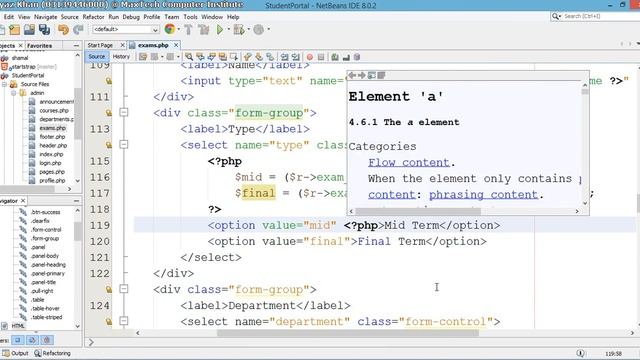Jump to next bookmark
The height and width of the screenshot is (360, 640).
(259, 57)
